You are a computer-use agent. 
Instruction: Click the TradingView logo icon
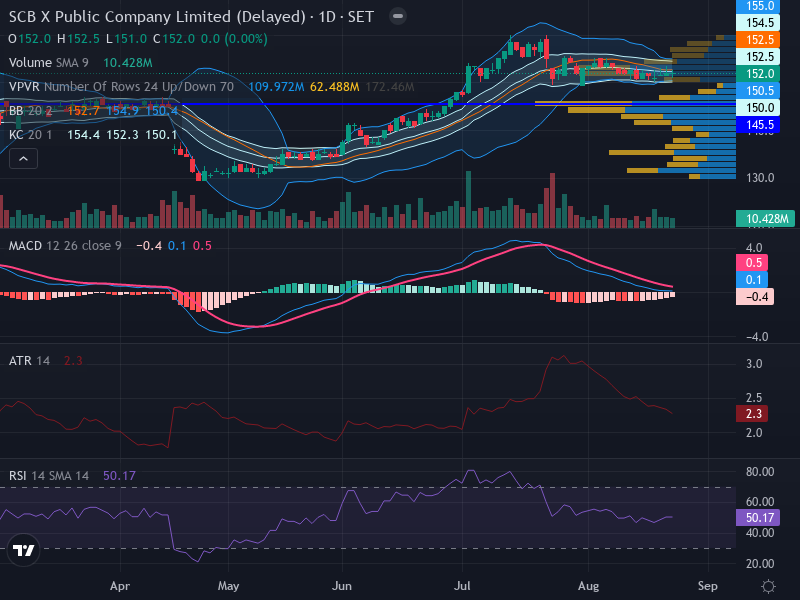point(23,550)
